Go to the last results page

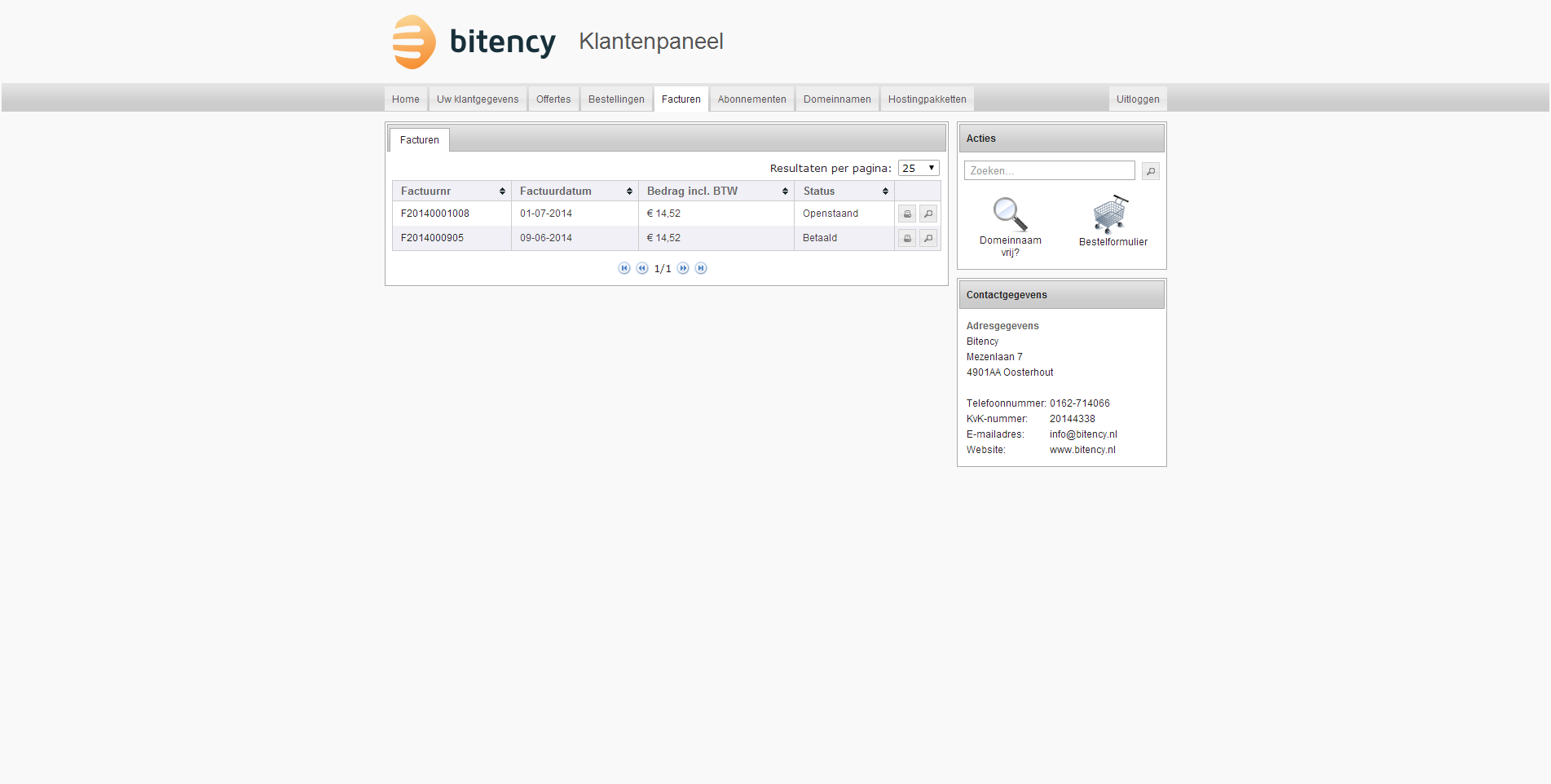(x=701, y=269)
